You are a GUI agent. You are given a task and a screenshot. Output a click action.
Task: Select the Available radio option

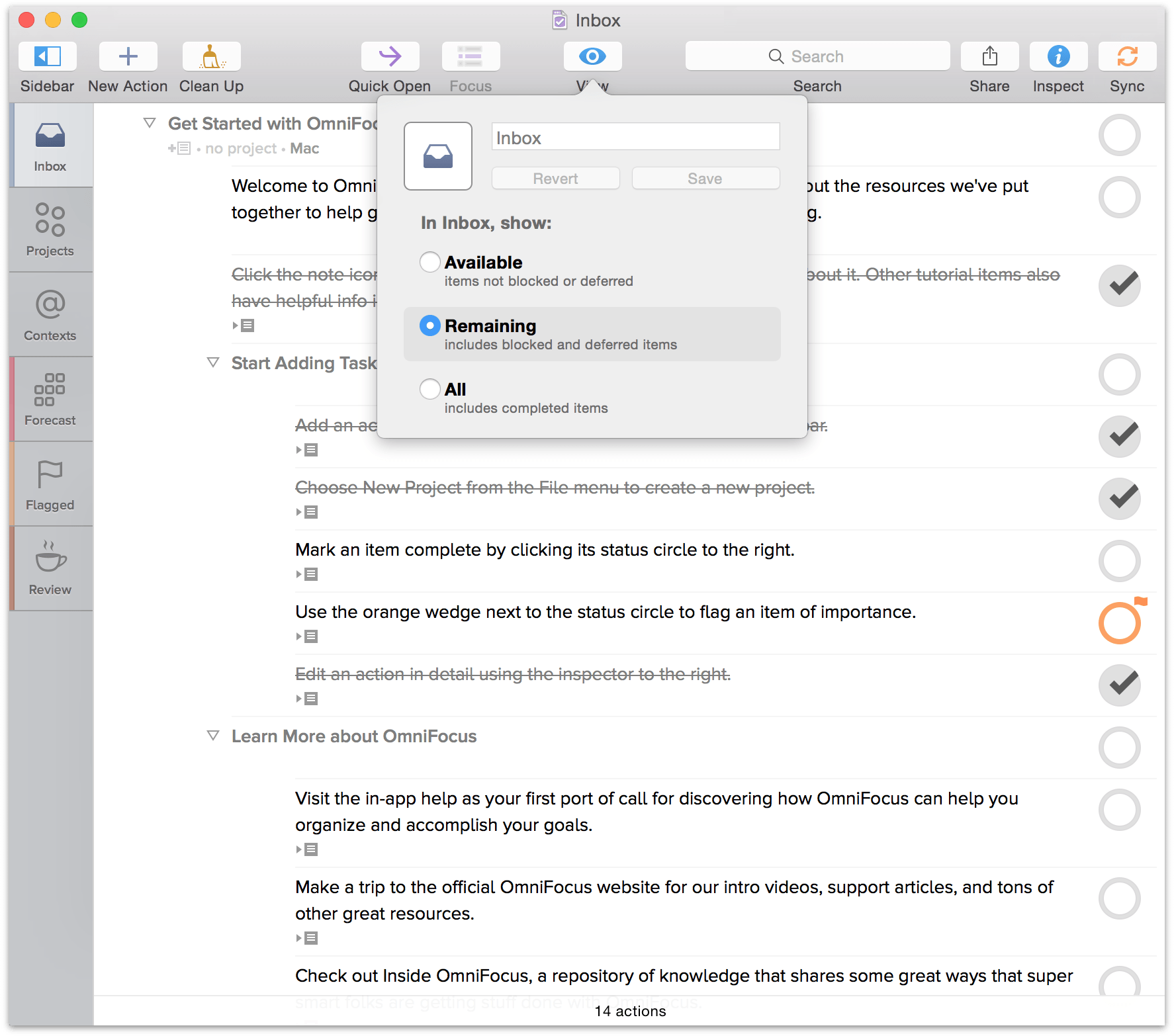(430, 262)
